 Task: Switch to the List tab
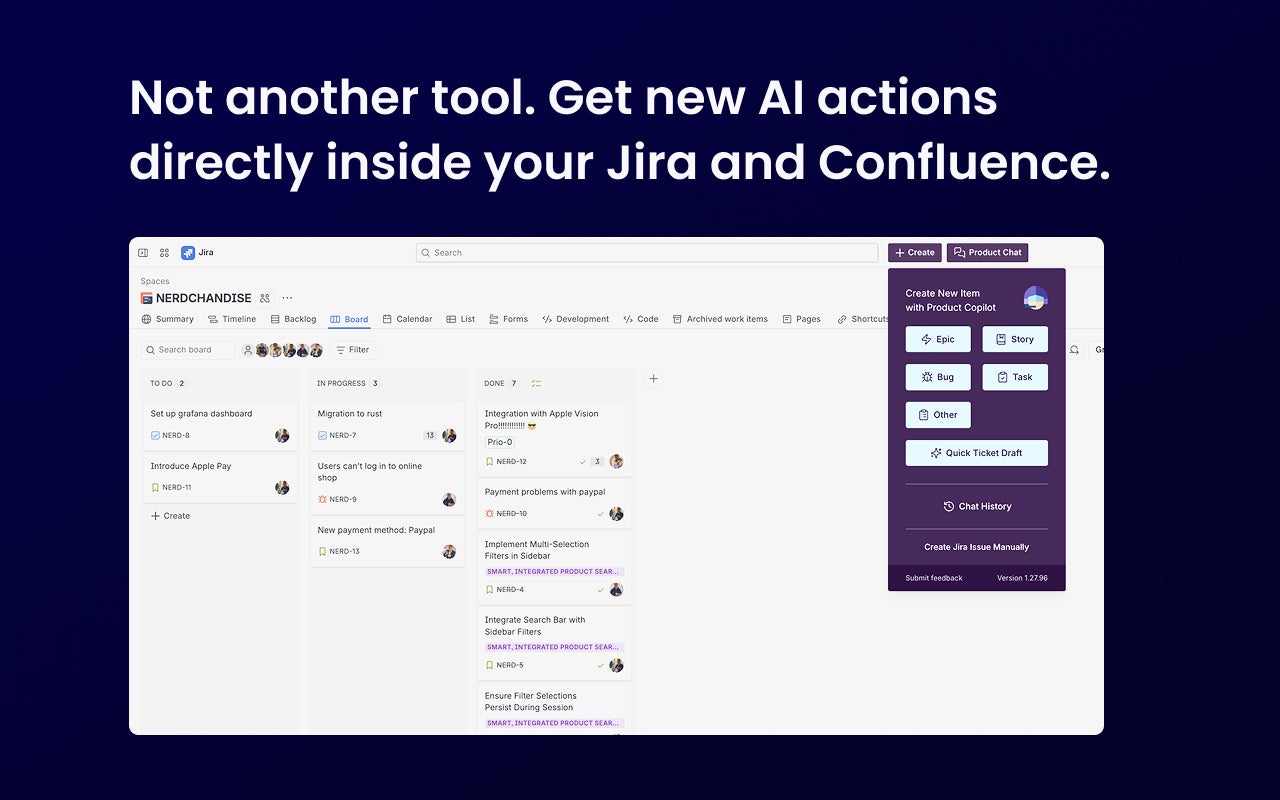(x=461, y=319)
